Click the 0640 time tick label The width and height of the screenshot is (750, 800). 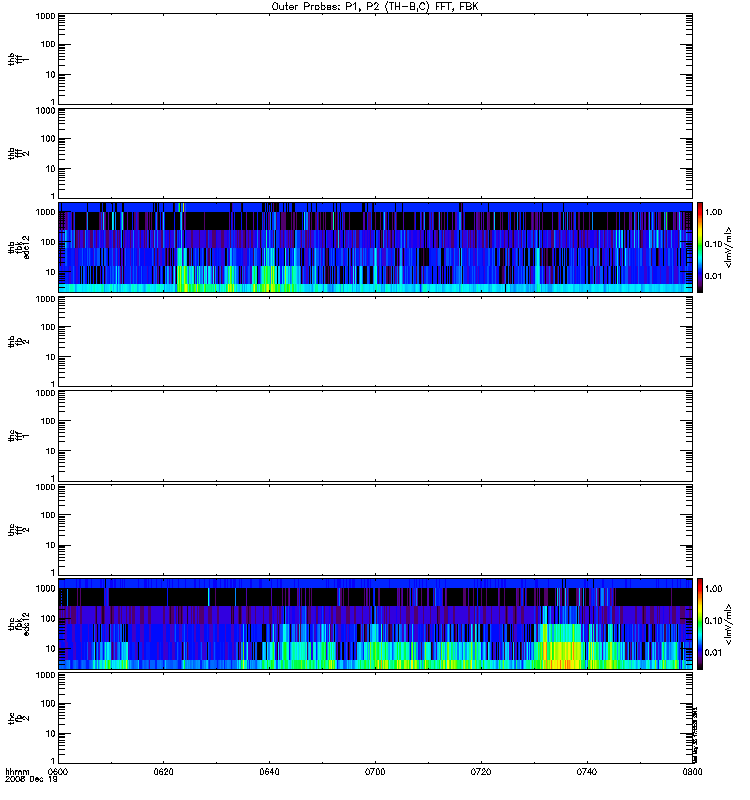tap(269, 771)
